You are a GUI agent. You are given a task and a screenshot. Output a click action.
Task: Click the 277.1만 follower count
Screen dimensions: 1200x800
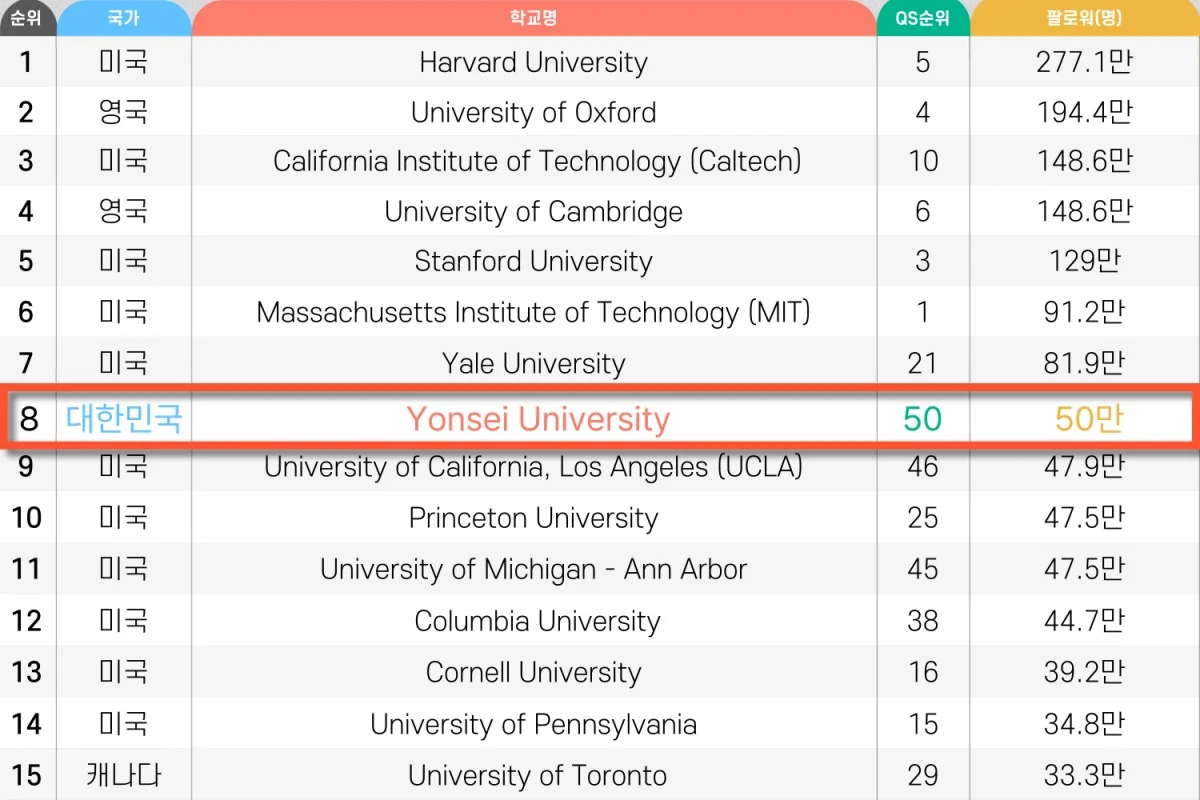click(1085, 62)
